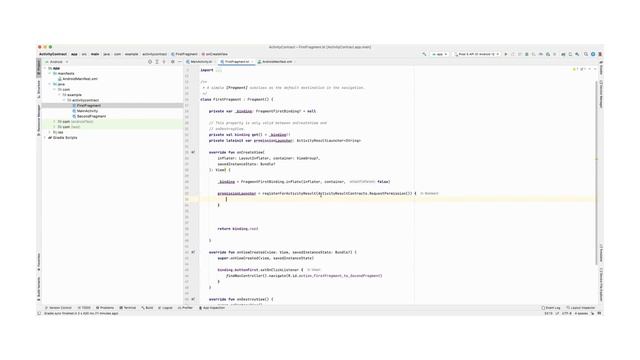Screen dimensions: 640x360
Task: Open Project panel gear options
Action: (173, 62)
